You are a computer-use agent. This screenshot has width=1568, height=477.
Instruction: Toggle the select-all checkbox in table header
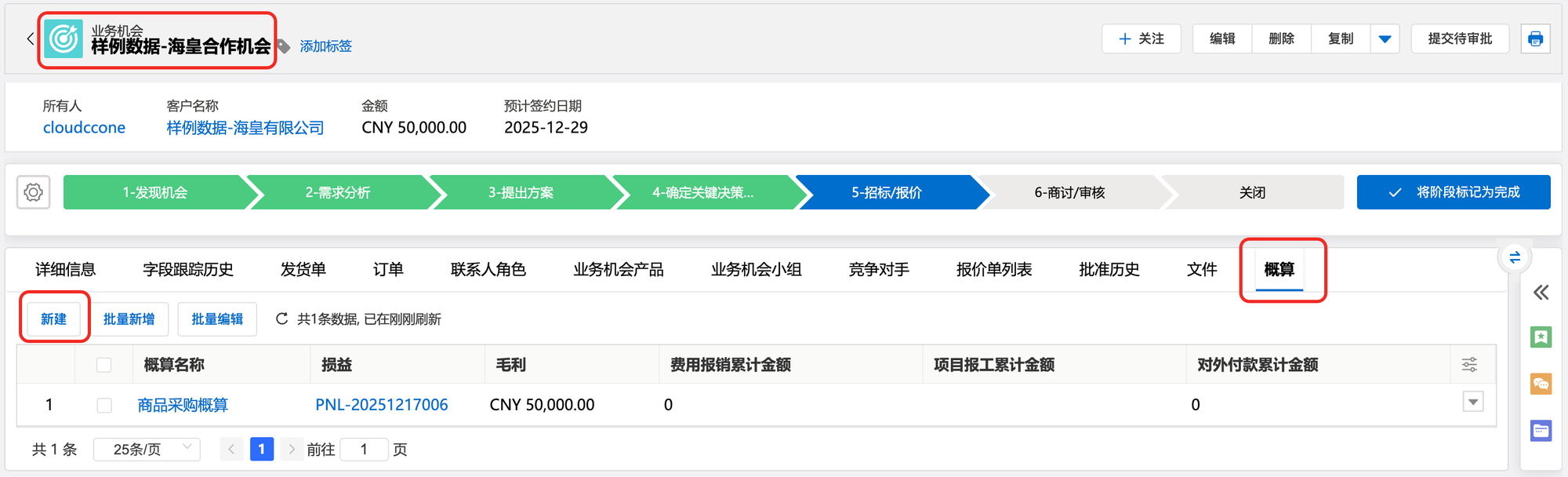pyautogui.click(x=103, y=365)
